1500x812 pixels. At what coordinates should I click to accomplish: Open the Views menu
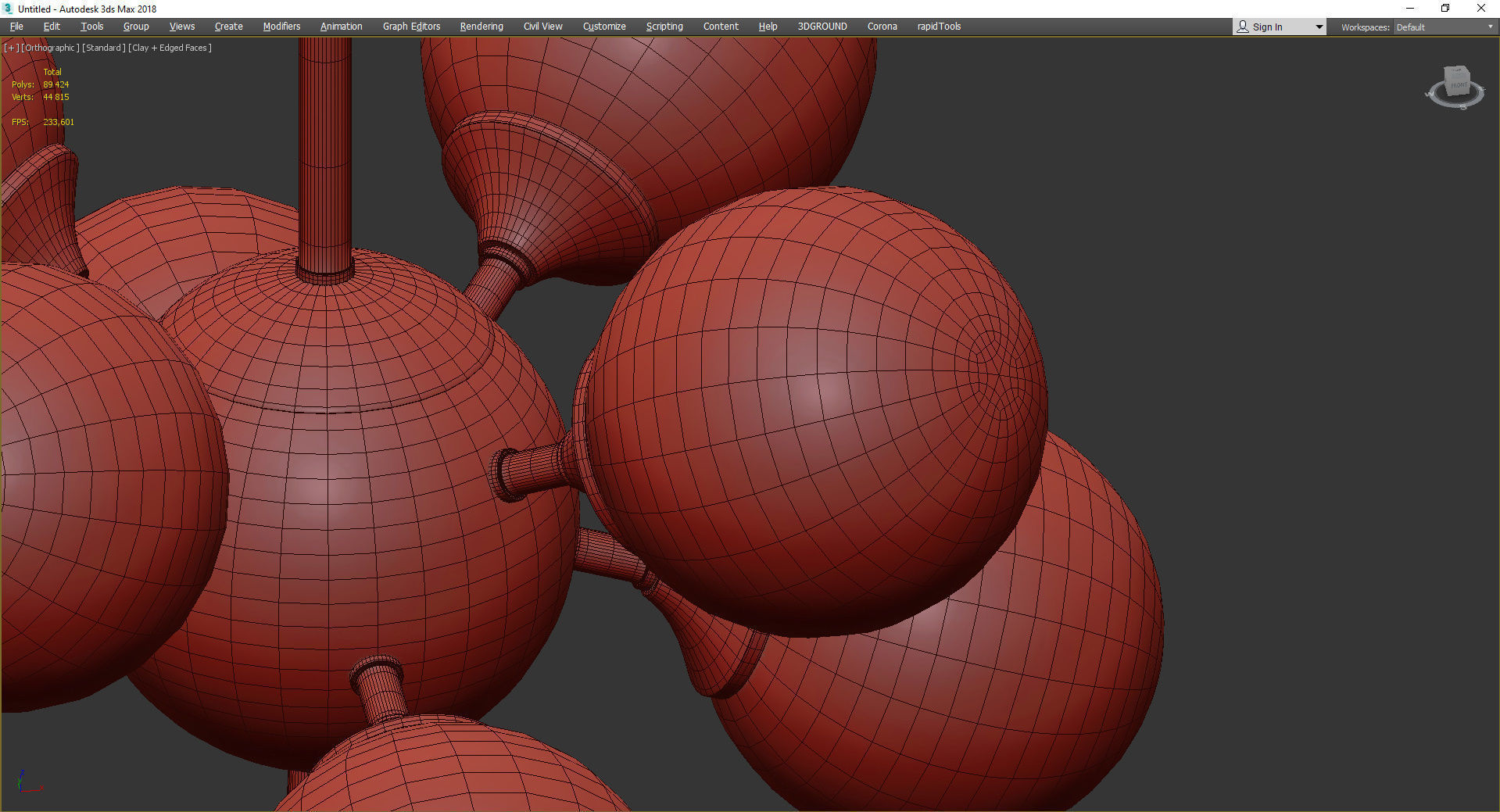(182, 27)
